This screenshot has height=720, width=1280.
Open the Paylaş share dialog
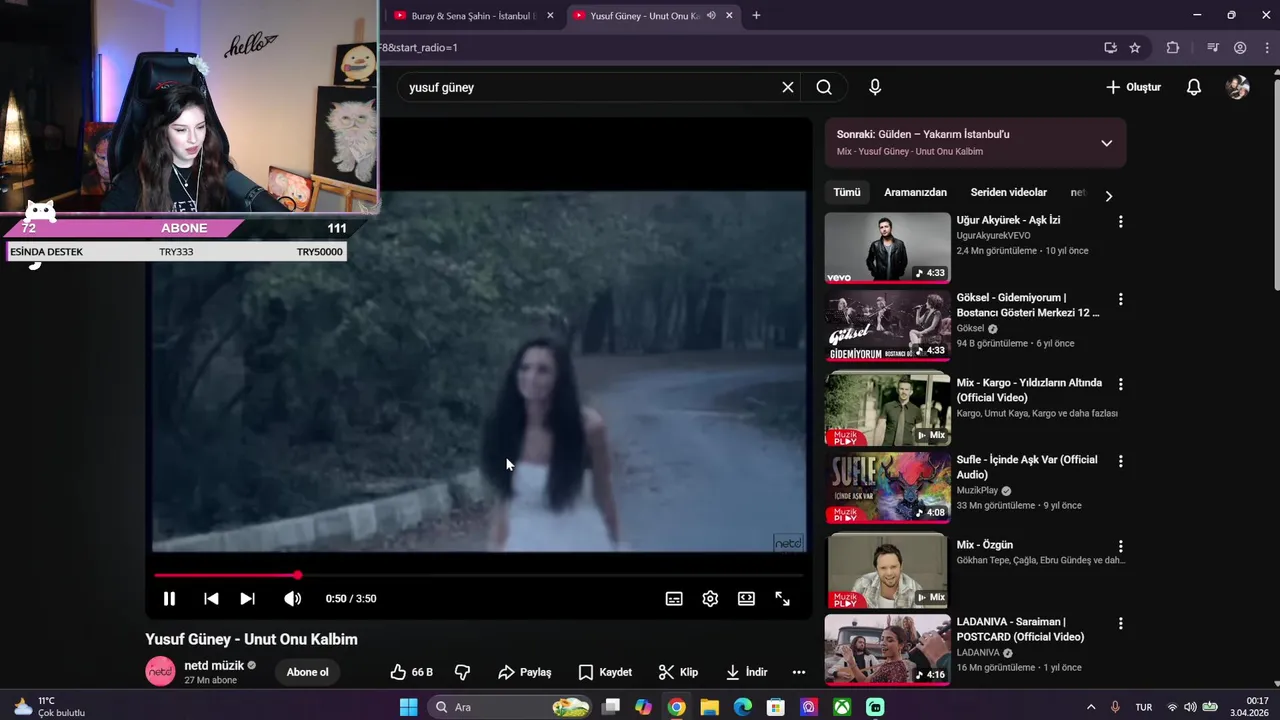pos(525,672)
